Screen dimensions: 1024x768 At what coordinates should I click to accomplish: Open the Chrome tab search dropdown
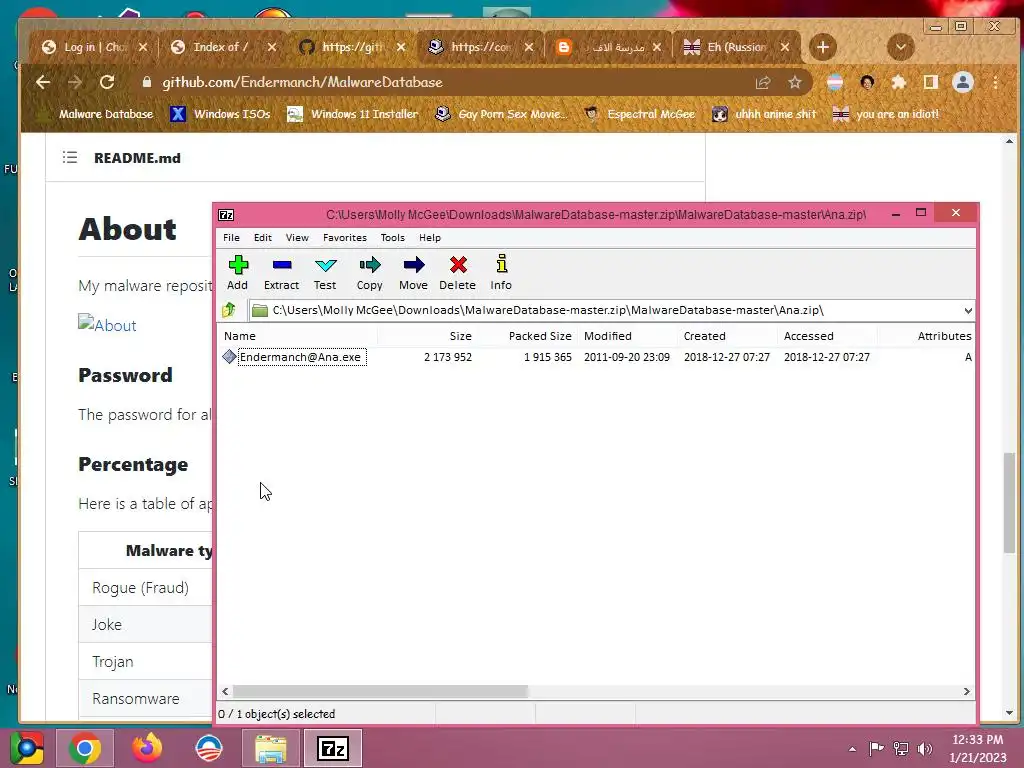[901, 47]
